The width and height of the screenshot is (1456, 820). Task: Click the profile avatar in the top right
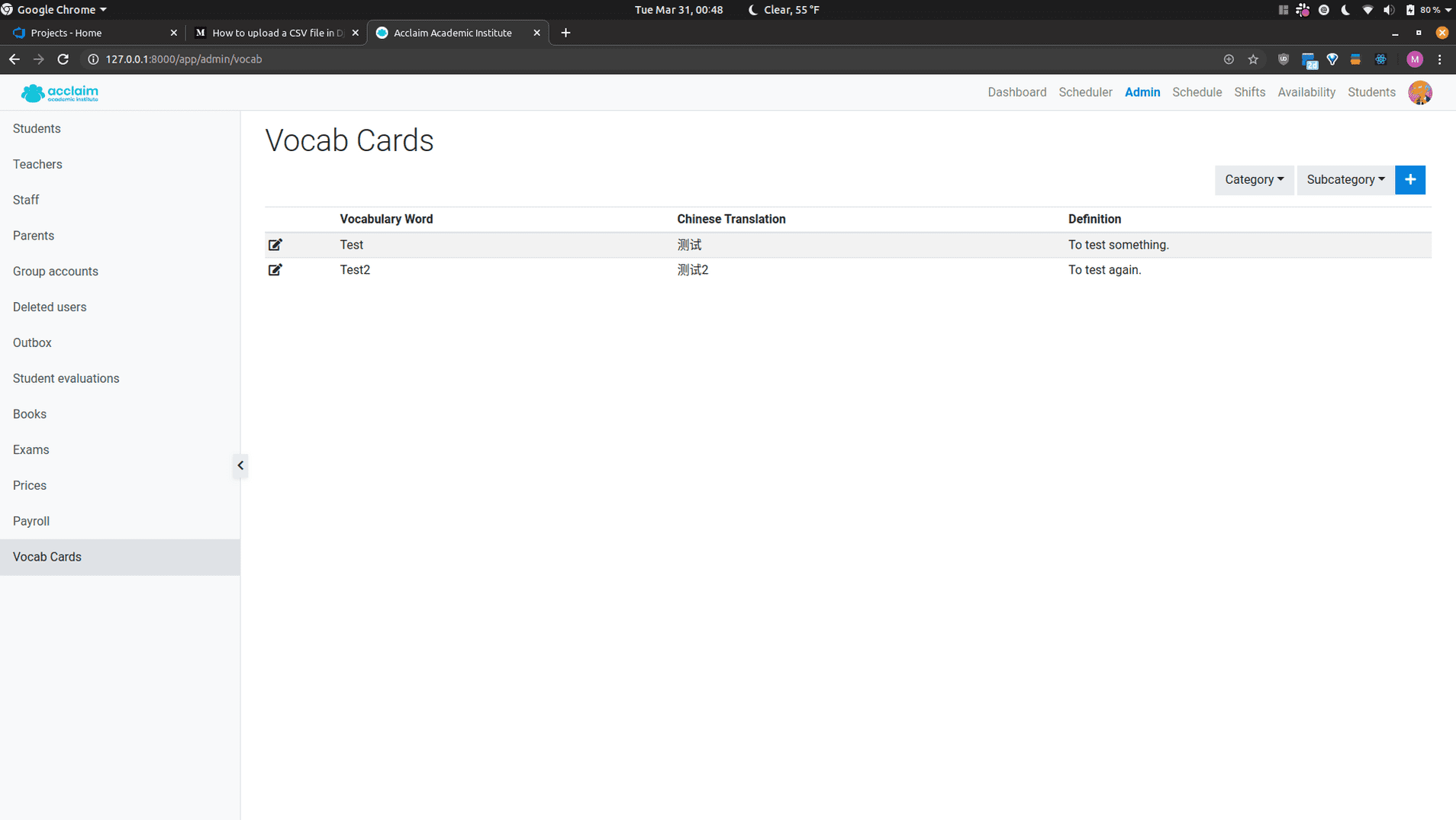click(1420, 92)
